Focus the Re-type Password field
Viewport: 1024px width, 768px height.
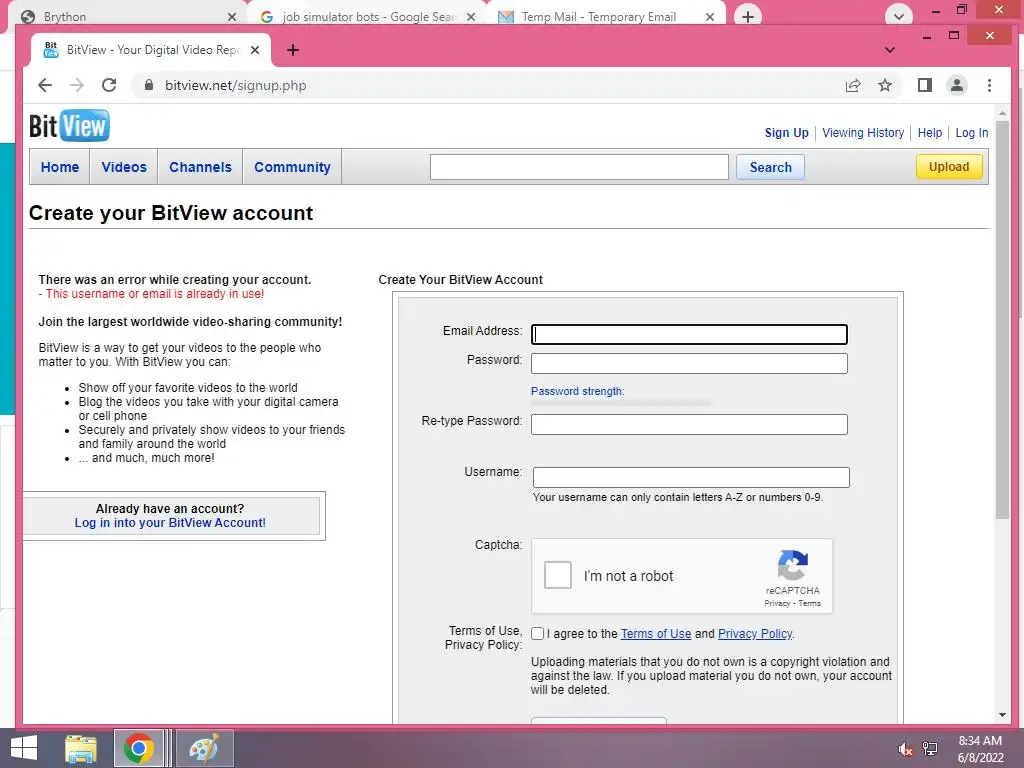tap(689, 424)
